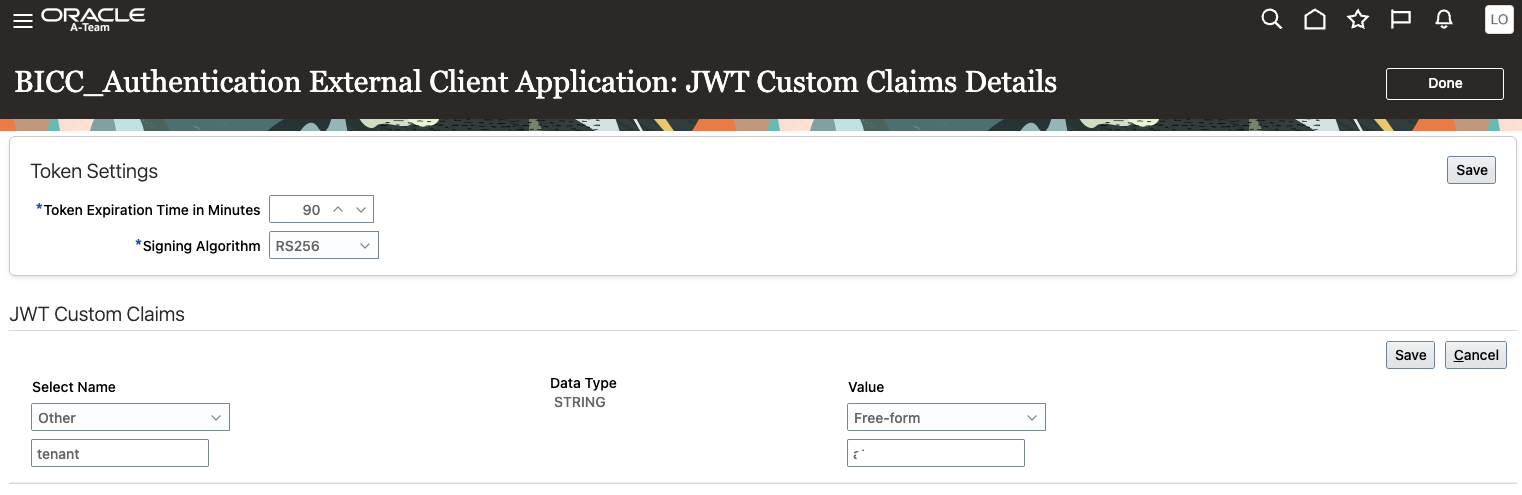Image resolution: width=1522 pixels, height=495 pixels.
Task: Increase token expiration time with up arrow
Action: point(338,210)
